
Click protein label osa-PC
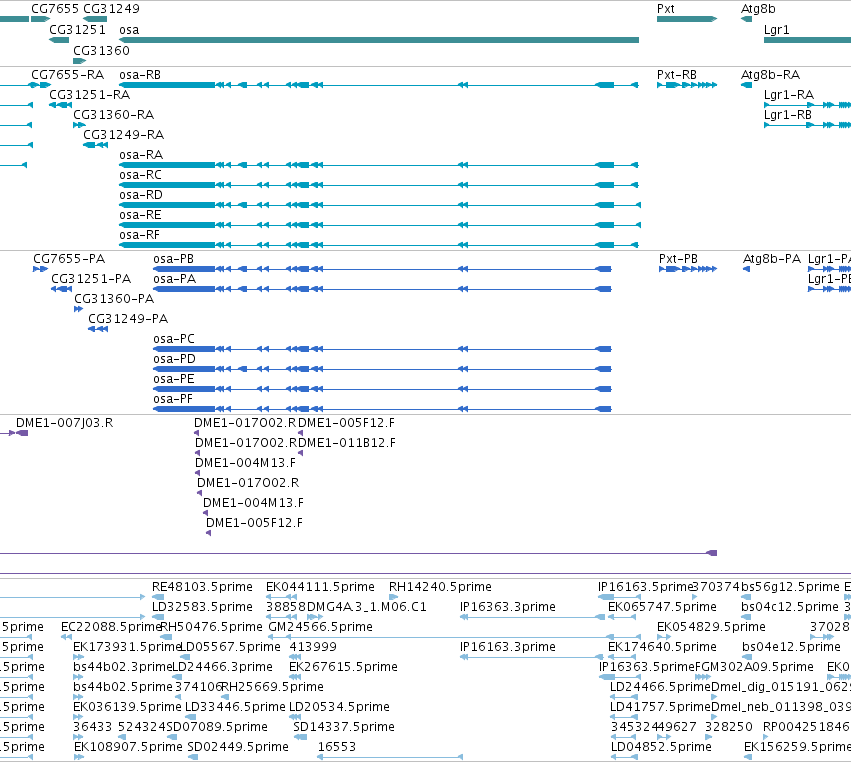tap(174, 339)
